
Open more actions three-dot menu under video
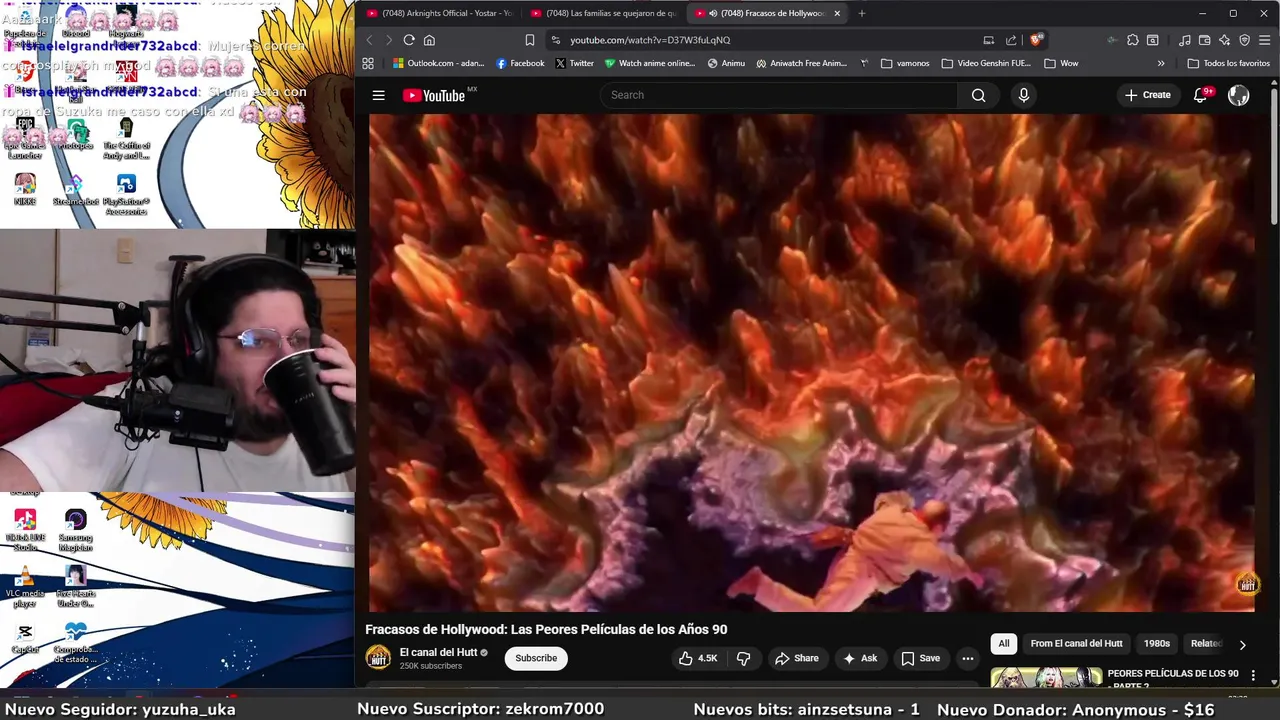967,658
